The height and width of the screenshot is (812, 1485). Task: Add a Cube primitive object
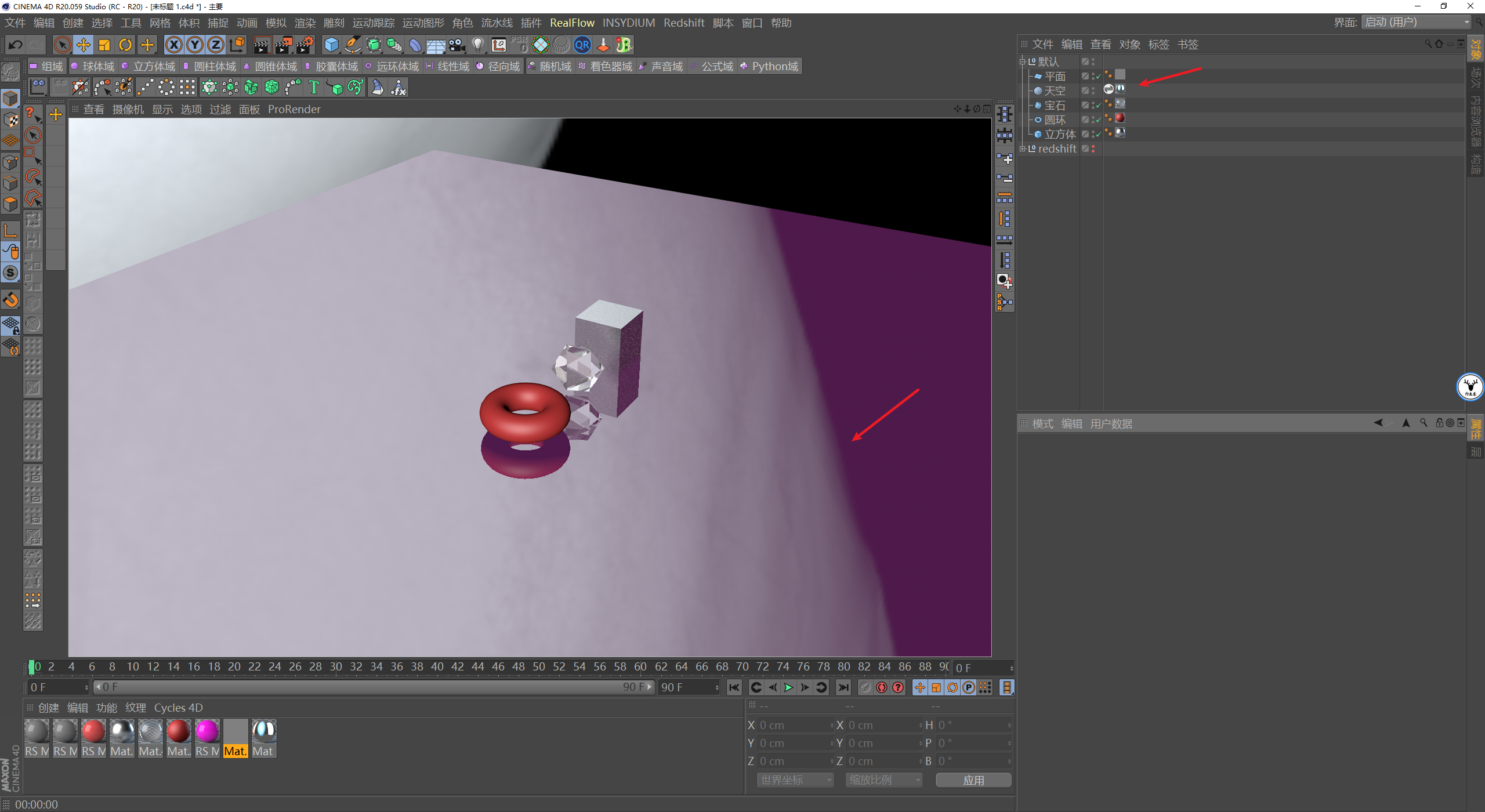(331, 45)
